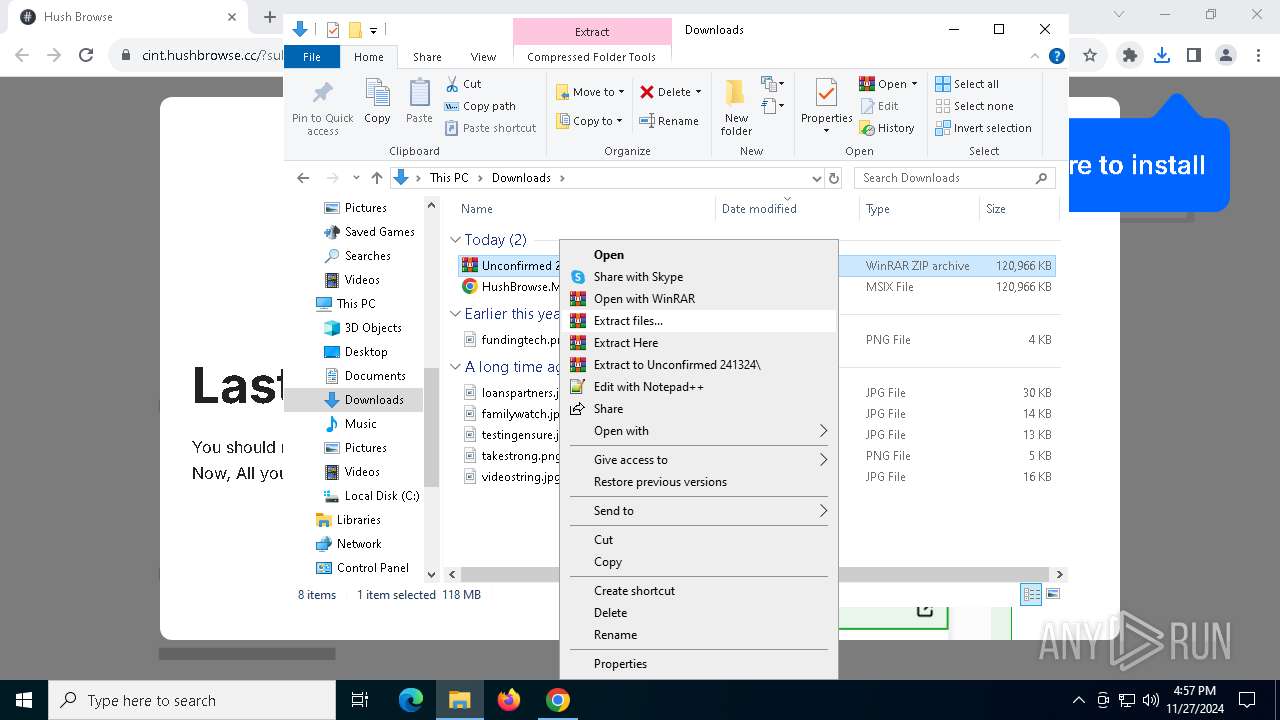Choose Properties in context menu
The image size is (1280, 720).
pyautogui.click(x=698, y=664)
